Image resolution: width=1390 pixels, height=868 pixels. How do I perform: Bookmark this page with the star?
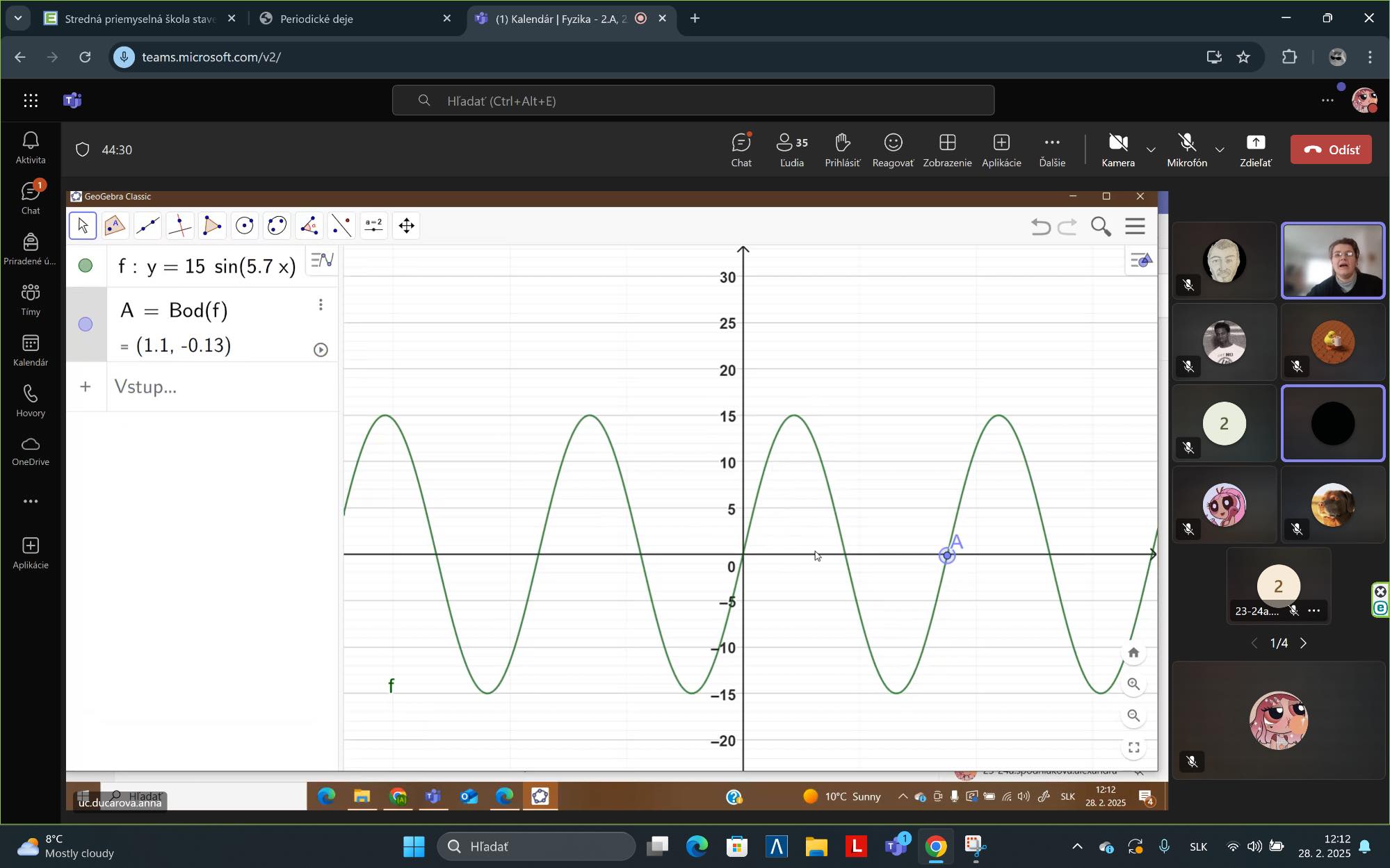1244,57
